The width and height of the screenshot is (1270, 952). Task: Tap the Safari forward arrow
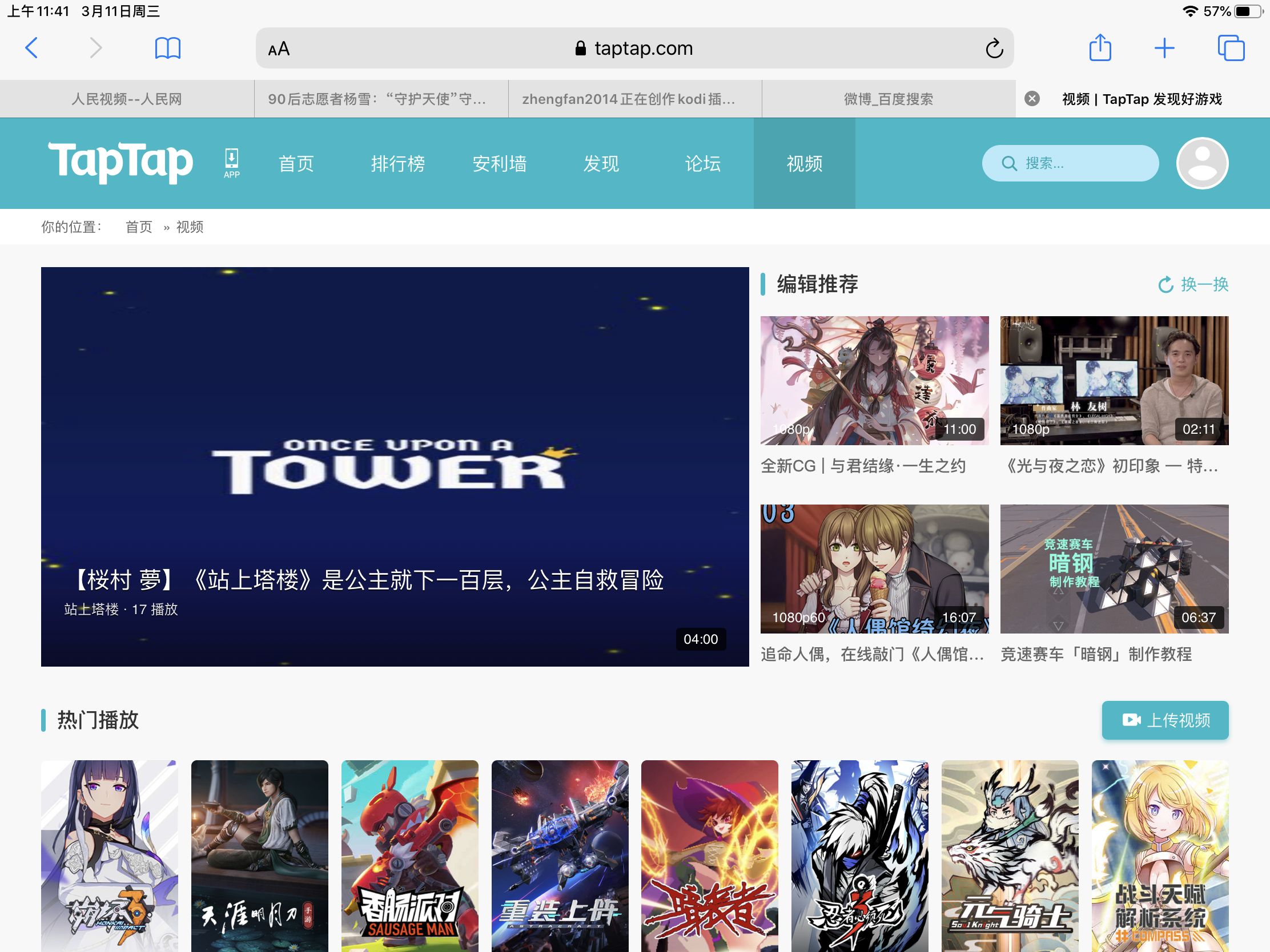point(96,48)
